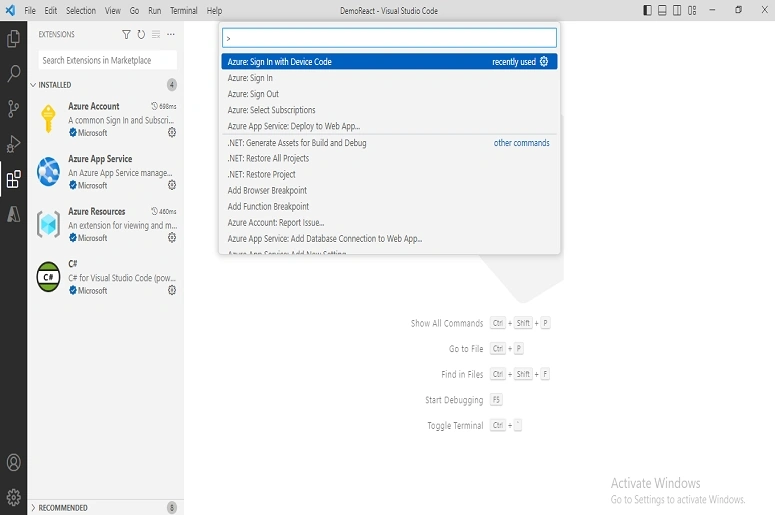Click the recommended count badge
775x515 pixels.
click(172, 508)
